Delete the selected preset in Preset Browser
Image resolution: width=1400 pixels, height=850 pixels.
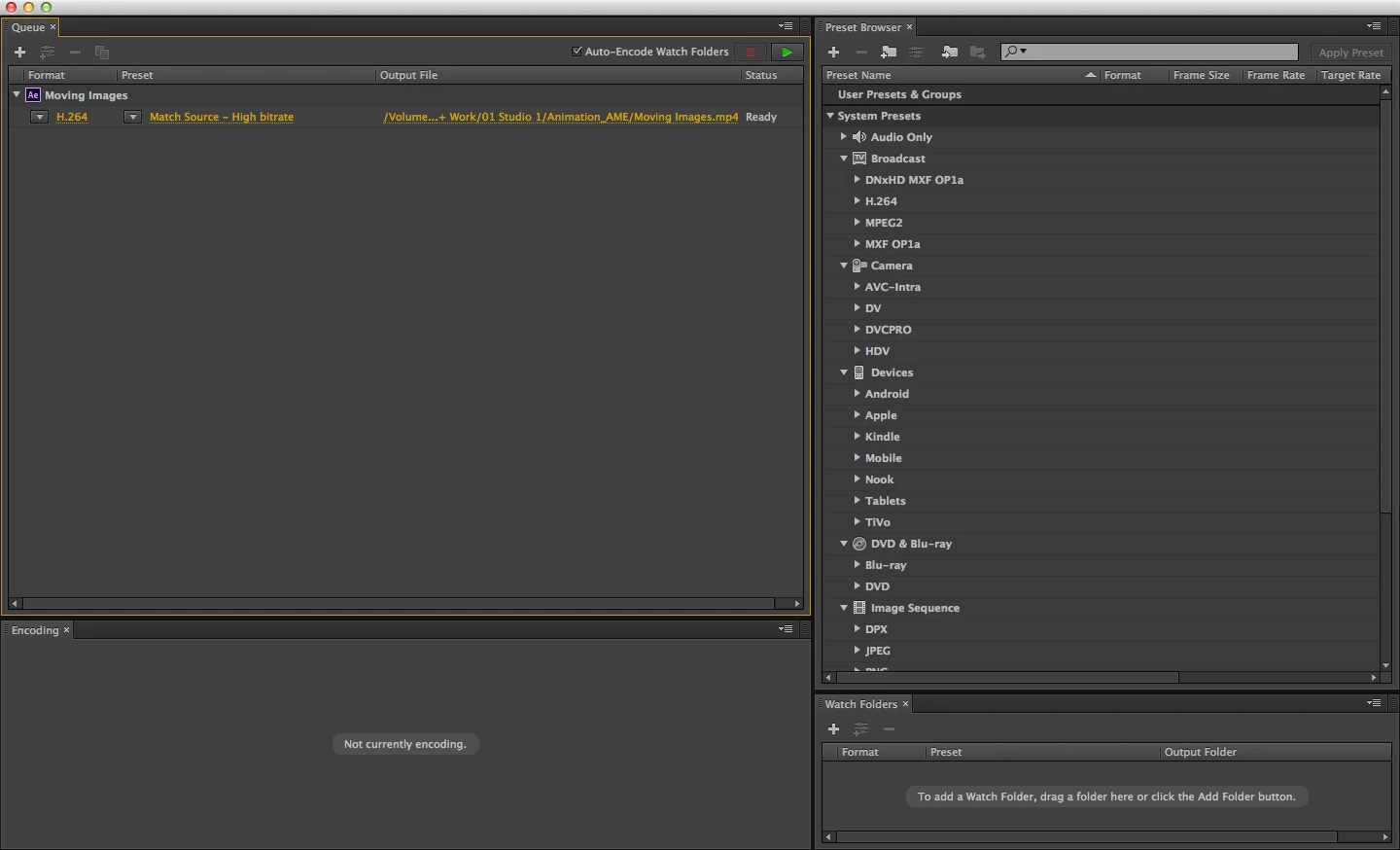point(861,53)
